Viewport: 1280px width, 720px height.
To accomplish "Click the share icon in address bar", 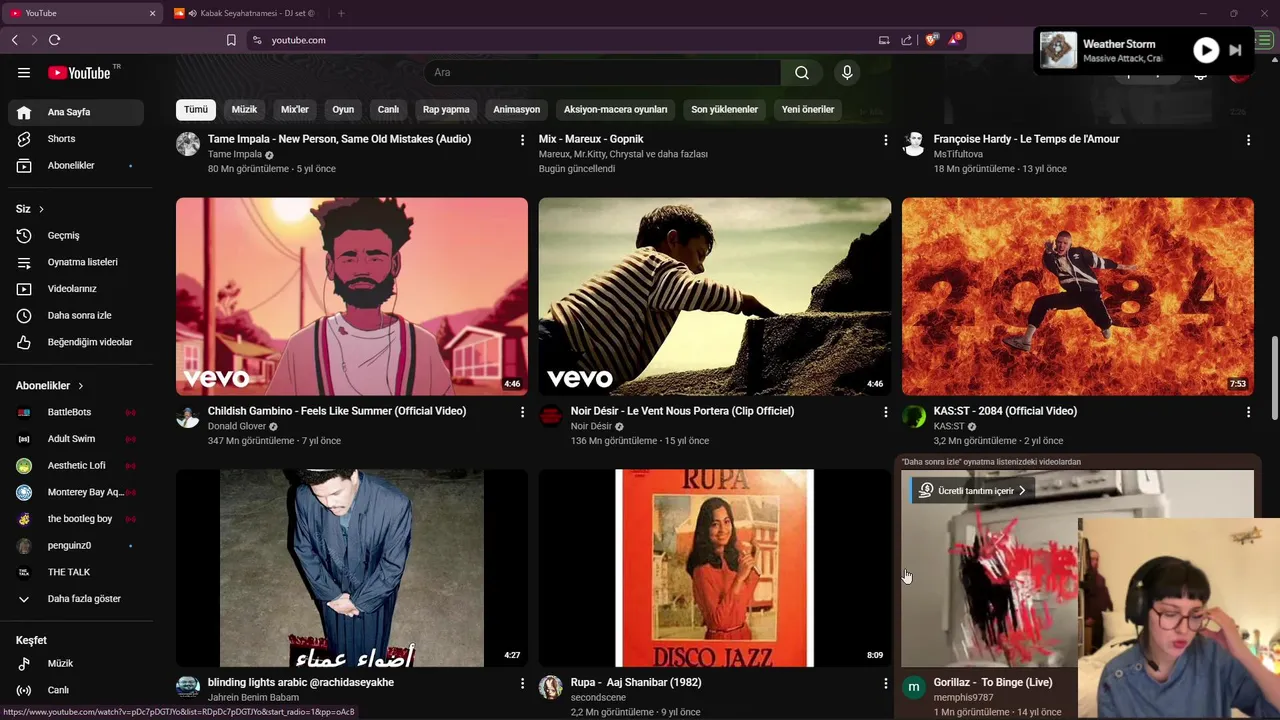I will (906, 40).
